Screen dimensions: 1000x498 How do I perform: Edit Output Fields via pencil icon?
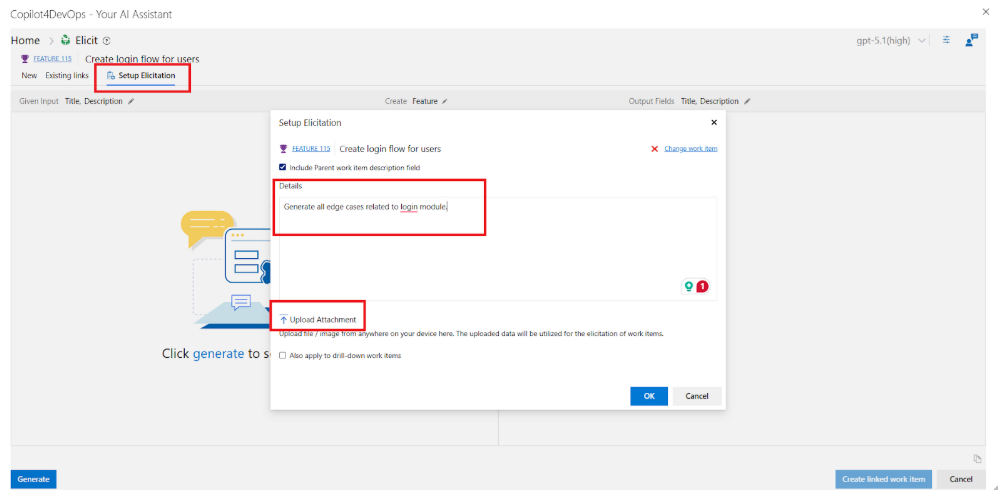(x=747, y=101)
